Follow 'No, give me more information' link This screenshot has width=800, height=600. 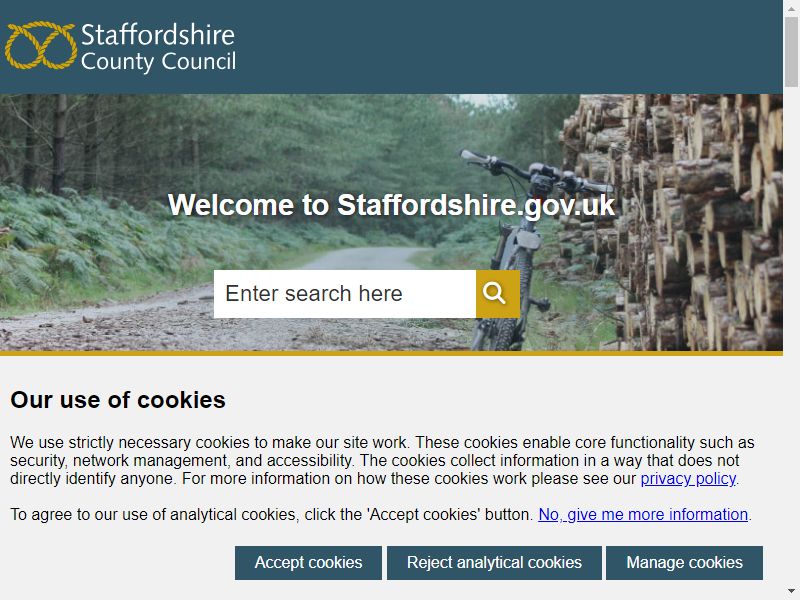click(x=643, y=514)
